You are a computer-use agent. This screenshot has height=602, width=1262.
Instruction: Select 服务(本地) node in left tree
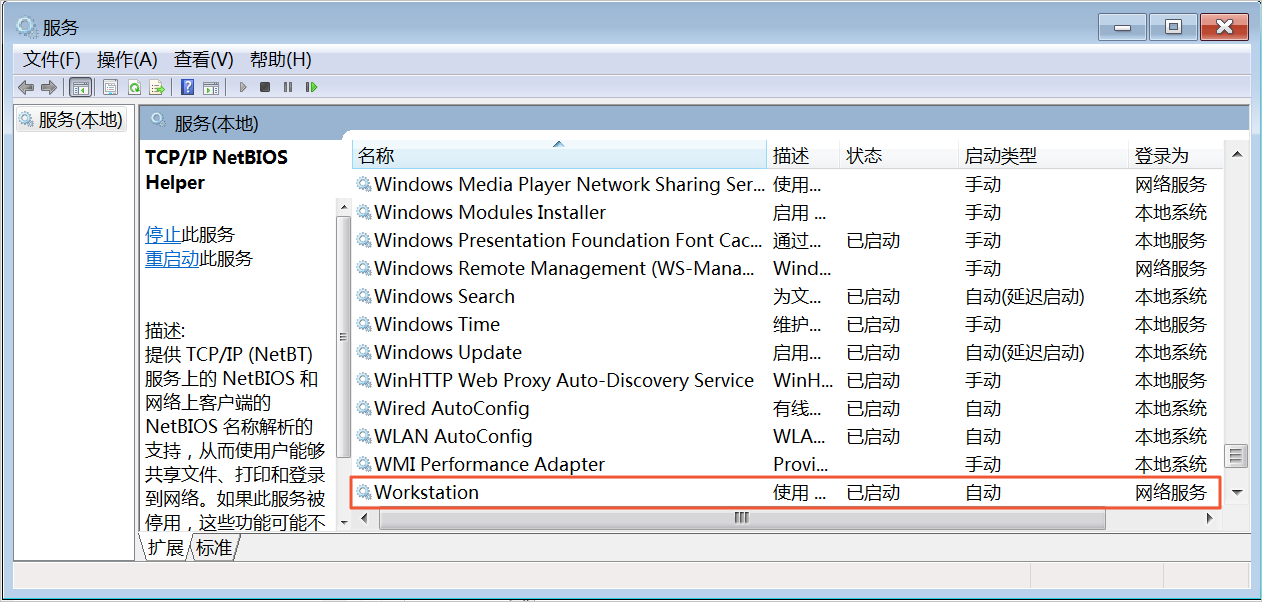(72, 120)
